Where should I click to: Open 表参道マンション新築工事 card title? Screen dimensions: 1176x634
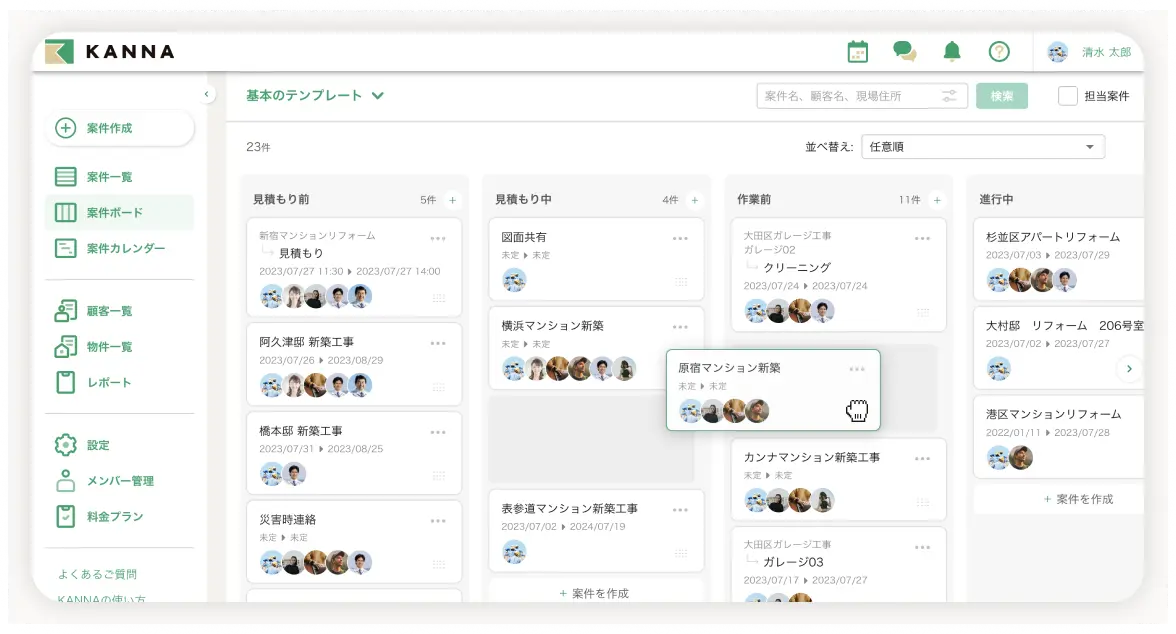[x=569, y=509]
